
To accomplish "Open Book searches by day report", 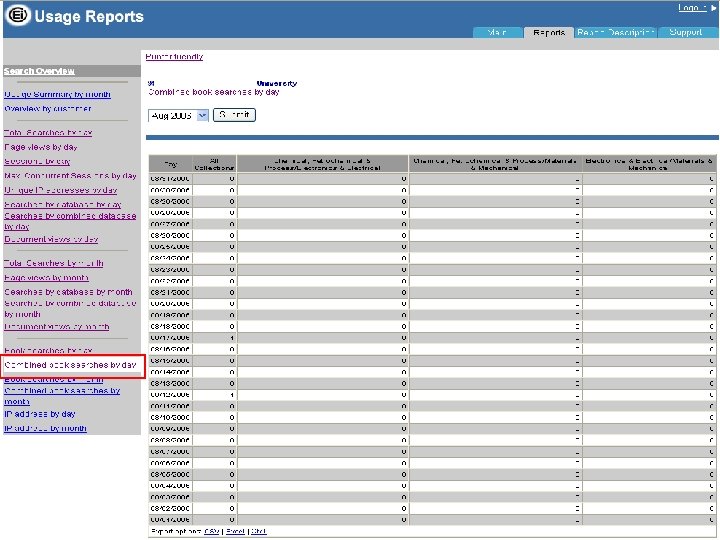I will pos(48,350).
